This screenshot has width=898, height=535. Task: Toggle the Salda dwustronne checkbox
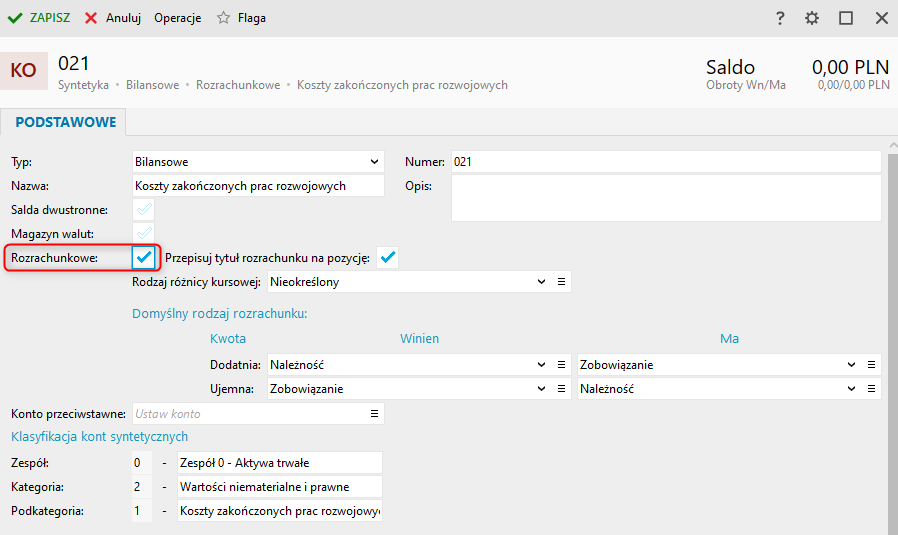(144, 210)
